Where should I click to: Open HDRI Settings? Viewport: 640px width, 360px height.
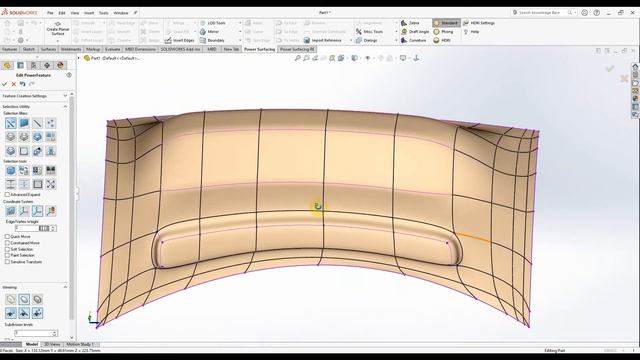tap(479, 23)
